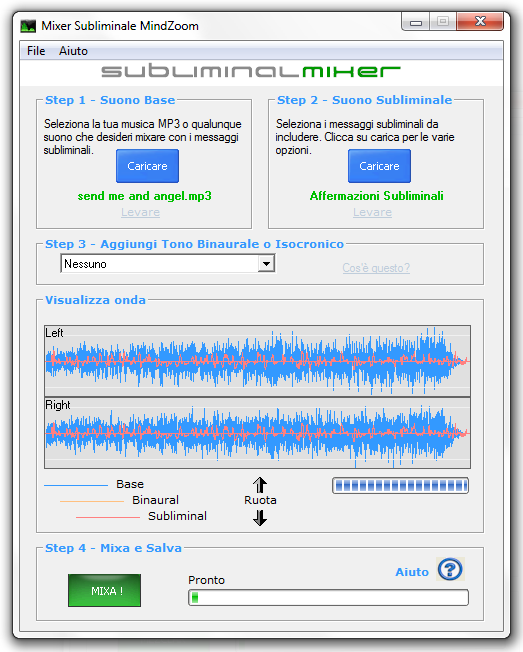Click the Binaural legend label

click(155, 500)
